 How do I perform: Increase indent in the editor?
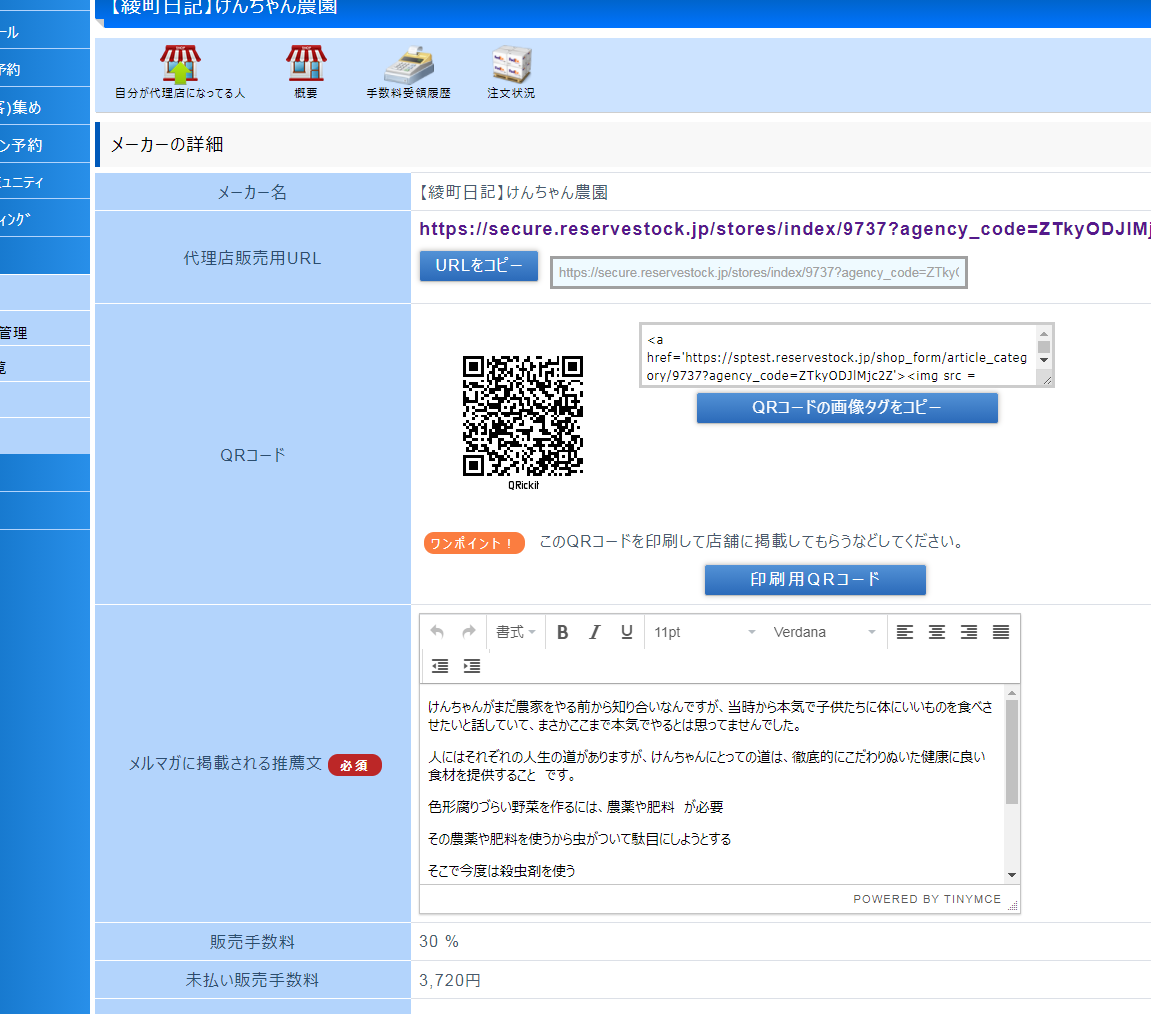(472, 665)
